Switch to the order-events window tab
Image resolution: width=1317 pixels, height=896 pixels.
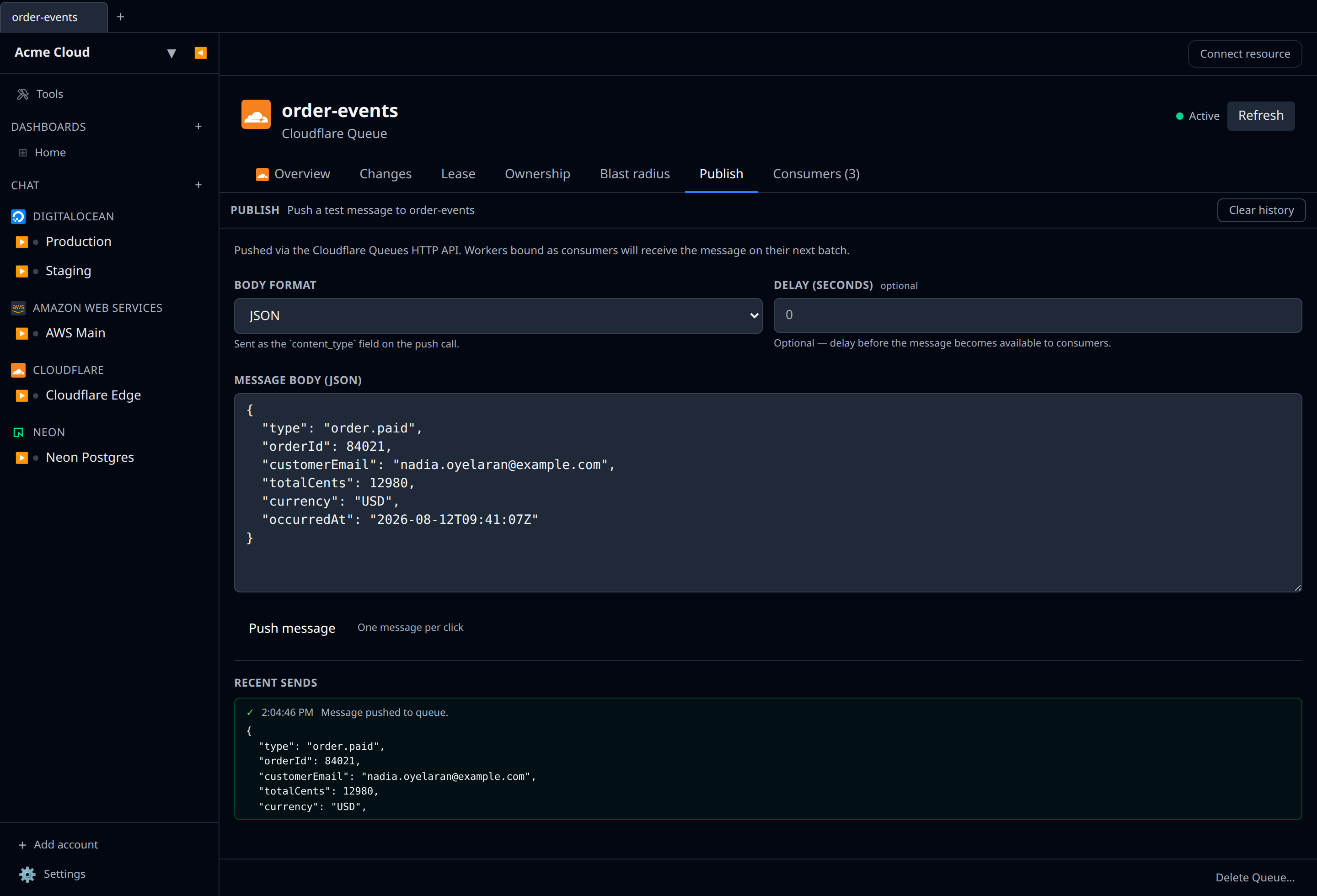pyautogui.click(x=54, y=17)
